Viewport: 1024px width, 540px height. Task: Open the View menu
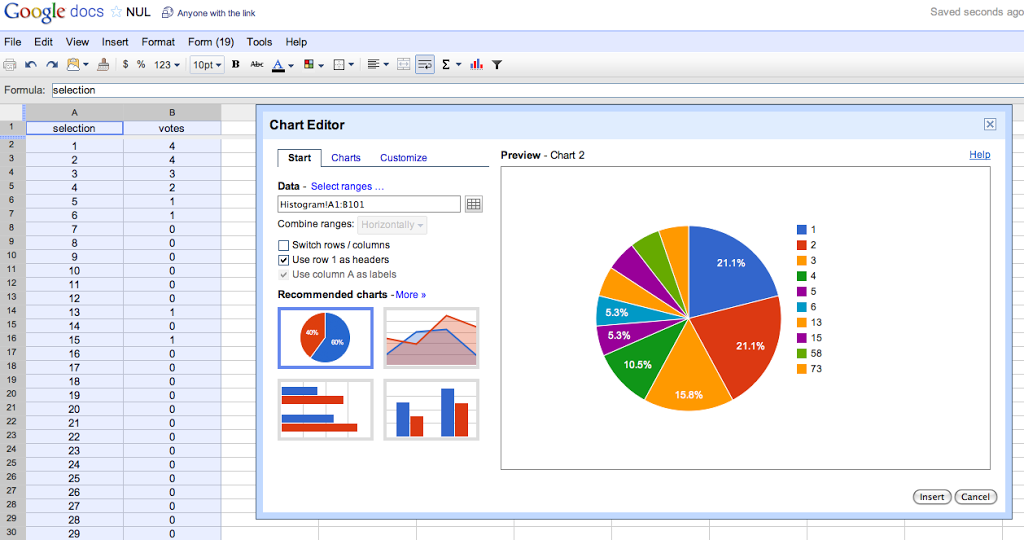(x=77, y=42)
